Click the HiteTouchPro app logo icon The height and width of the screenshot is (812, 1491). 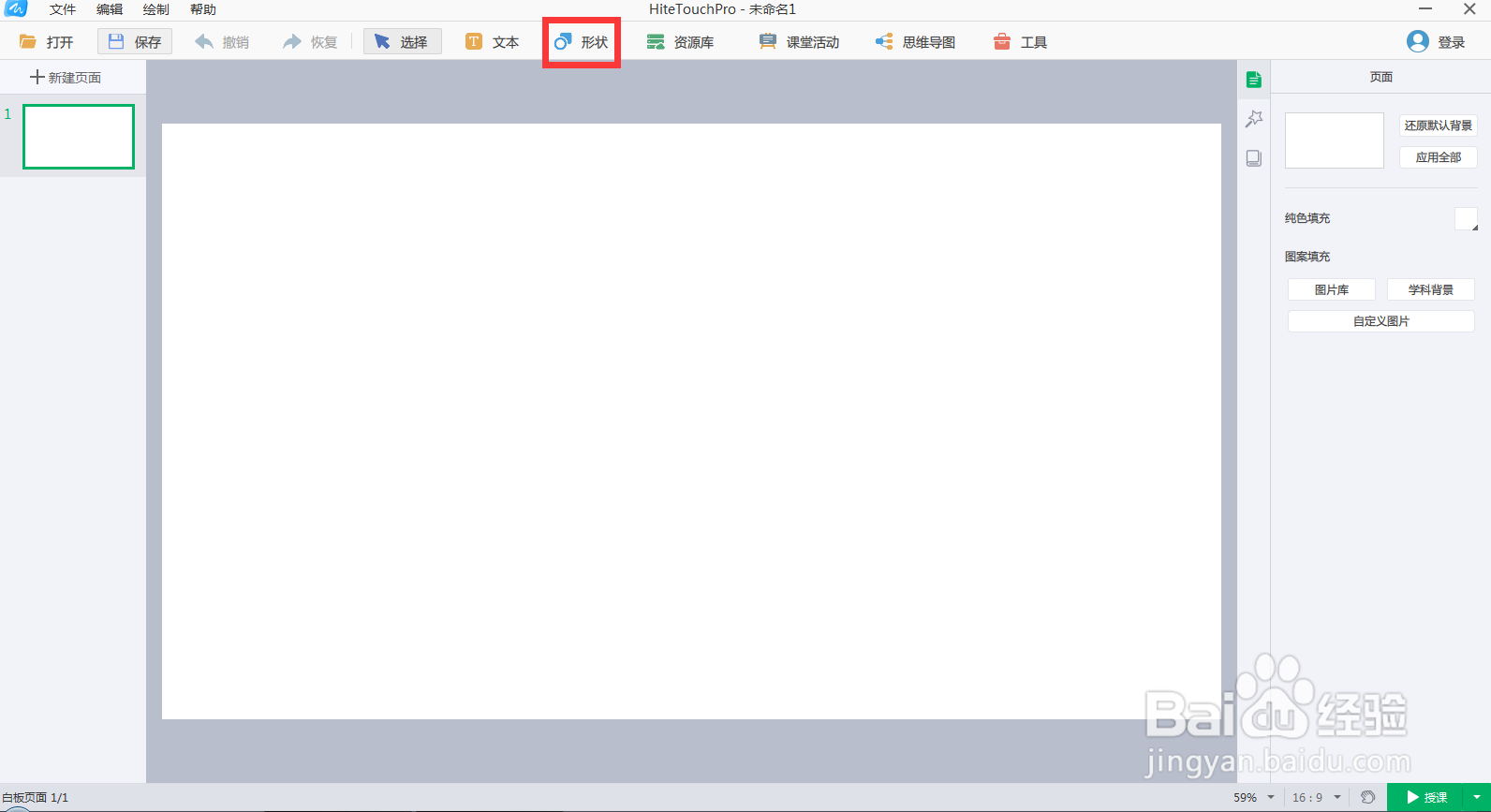pyautogui.click(x=16, y=8)
